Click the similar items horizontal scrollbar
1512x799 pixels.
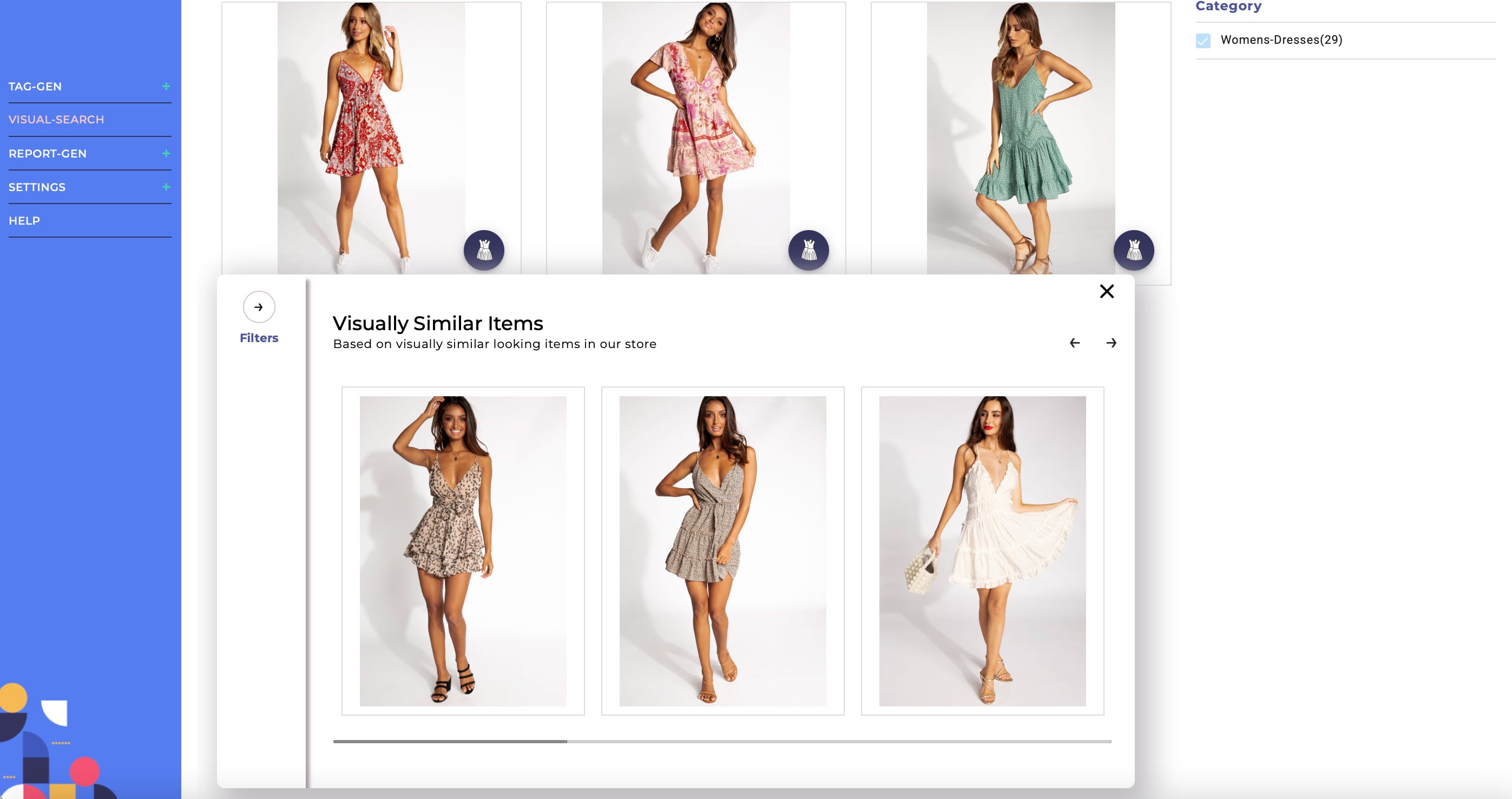[x=722, y=742]
